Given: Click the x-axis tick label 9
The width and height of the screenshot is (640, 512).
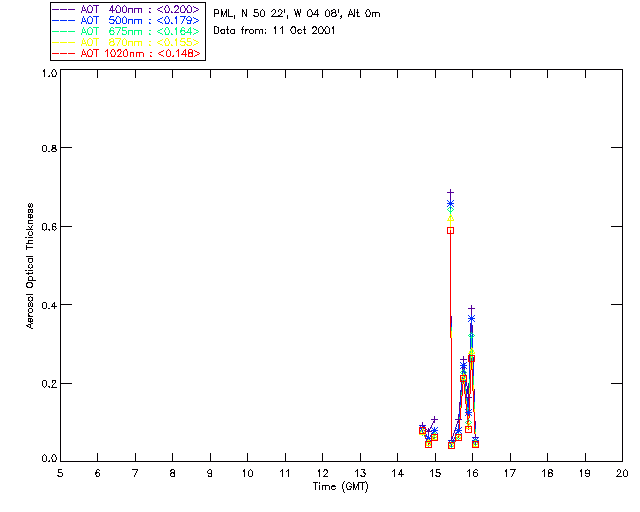Looking at the screenshot, I should click(210, 473).
